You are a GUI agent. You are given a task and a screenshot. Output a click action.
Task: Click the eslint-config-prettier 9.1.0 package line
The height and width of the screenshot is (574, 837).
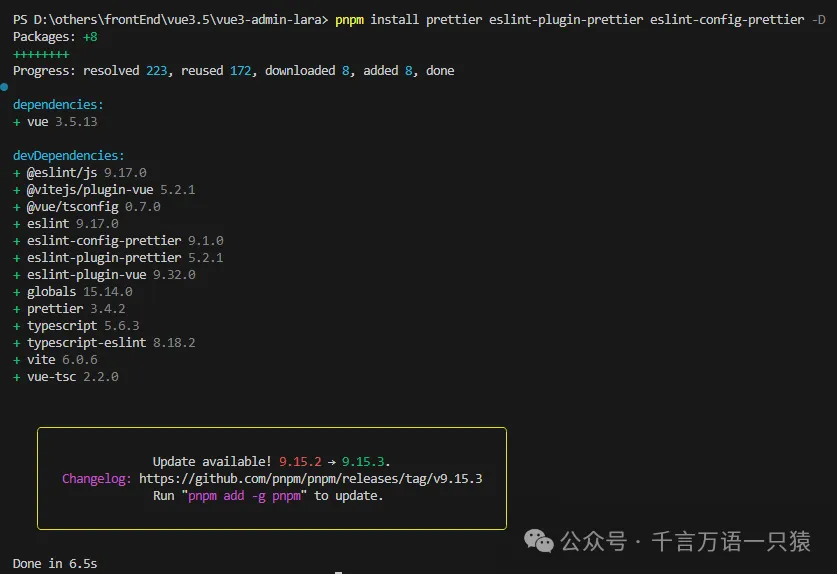(118, 240)
